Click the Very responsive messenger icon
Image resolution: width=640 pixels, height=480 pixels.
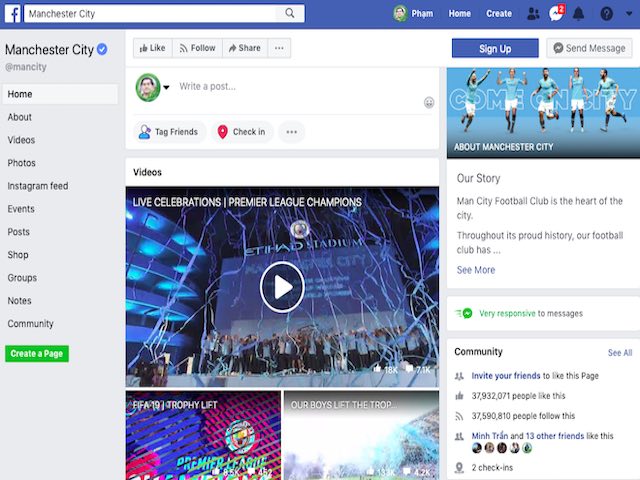(464, 313)
